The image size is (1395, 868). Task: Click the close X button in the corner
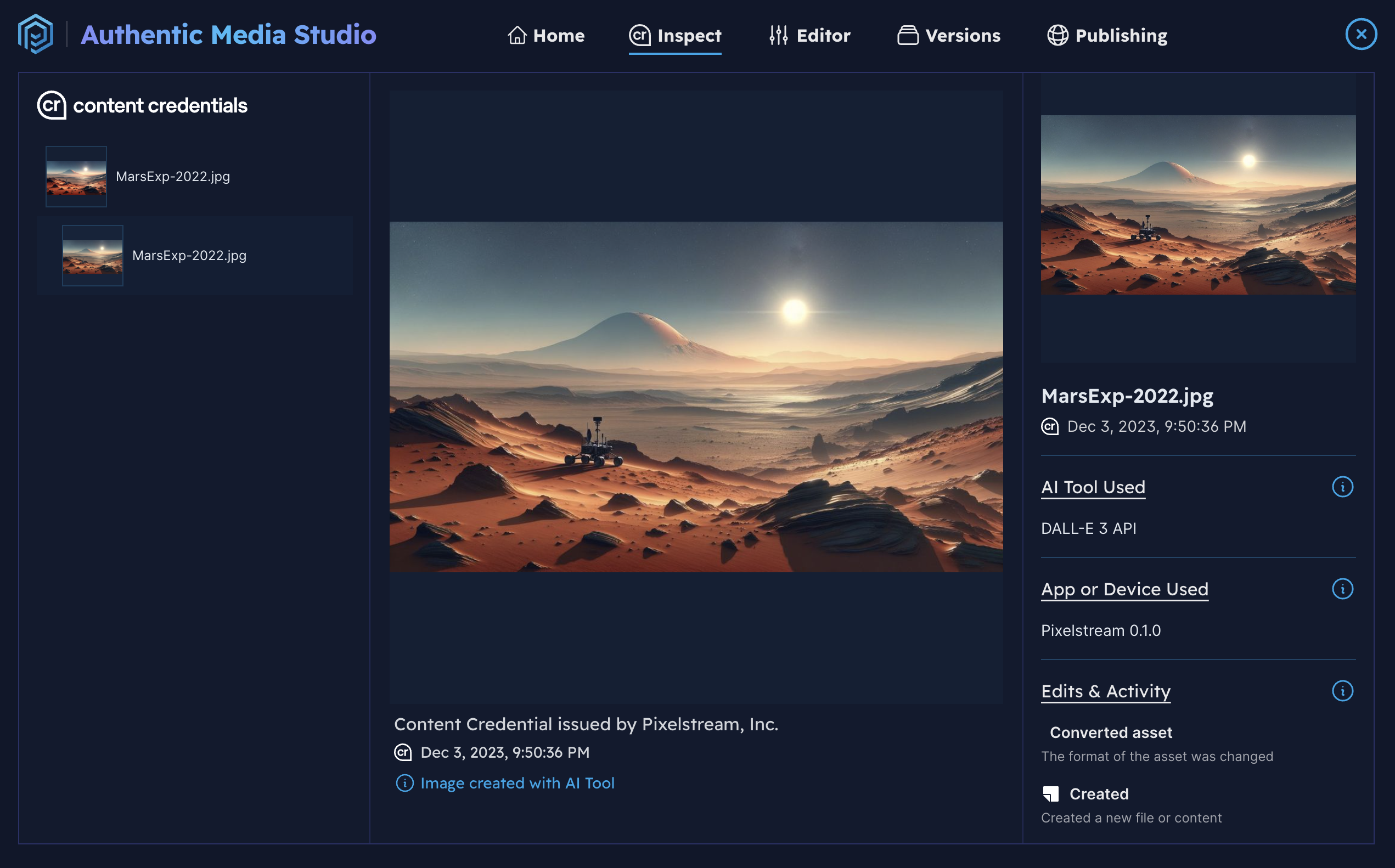tap(1360, 34)
